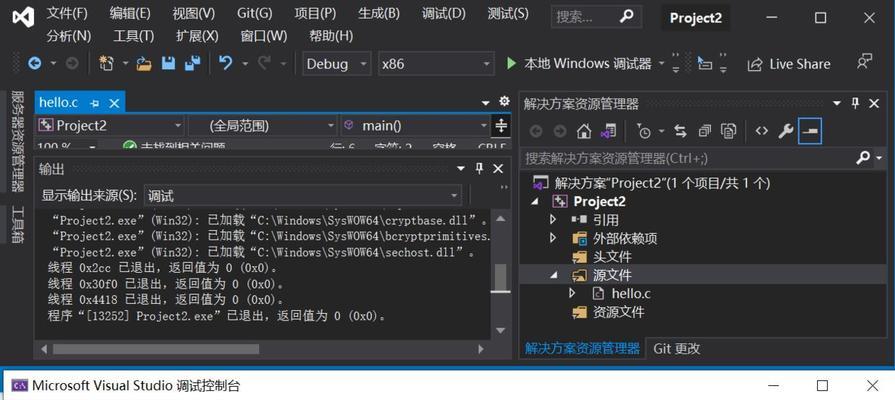Screen dimensions: 895x400
Task: Expand the hello.c tree node arrow
Action: pyautogui.click(x=573, y=293)
